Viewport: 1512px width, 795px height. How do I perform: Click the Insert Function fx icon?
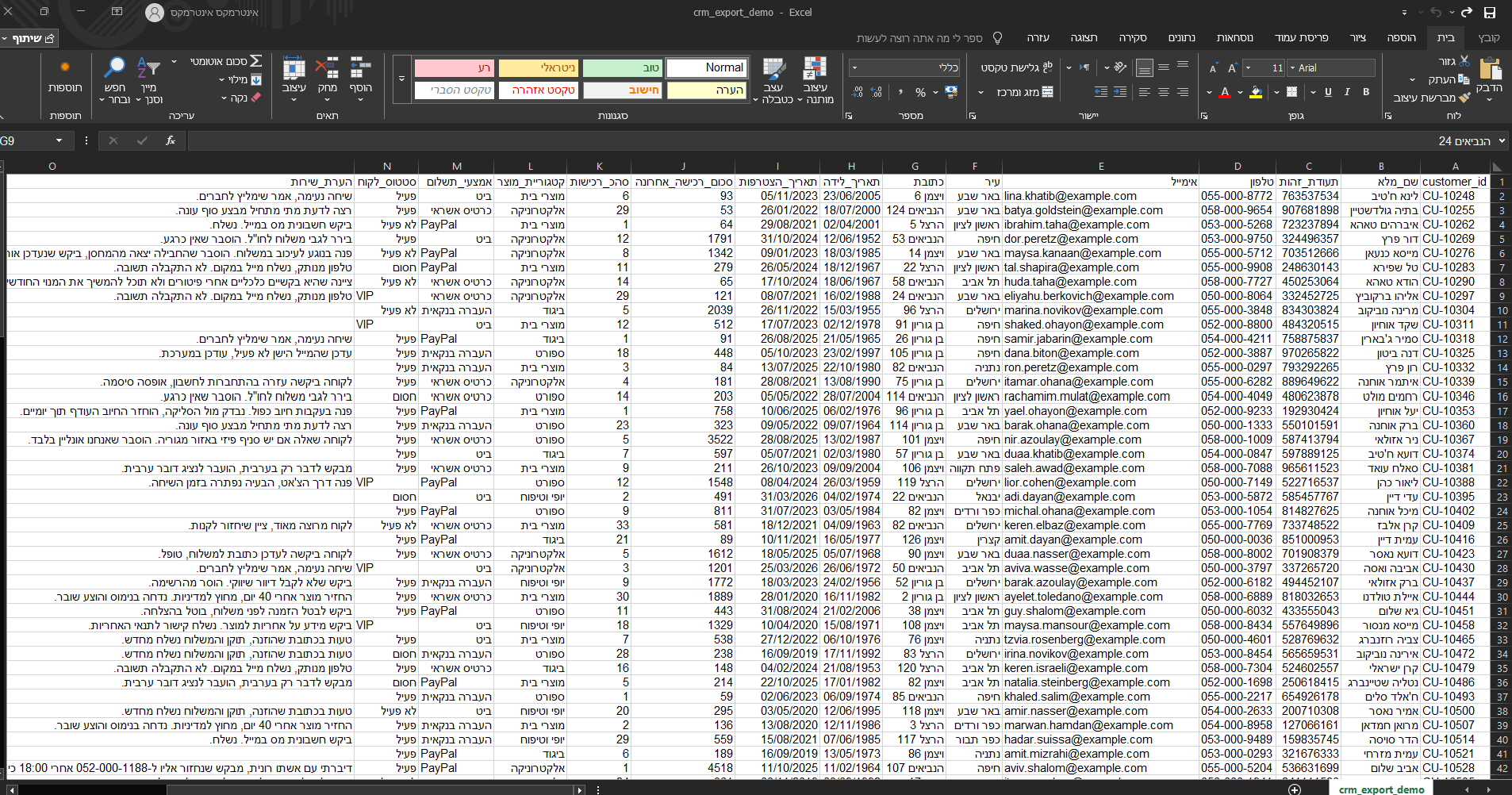pos(171,140)
